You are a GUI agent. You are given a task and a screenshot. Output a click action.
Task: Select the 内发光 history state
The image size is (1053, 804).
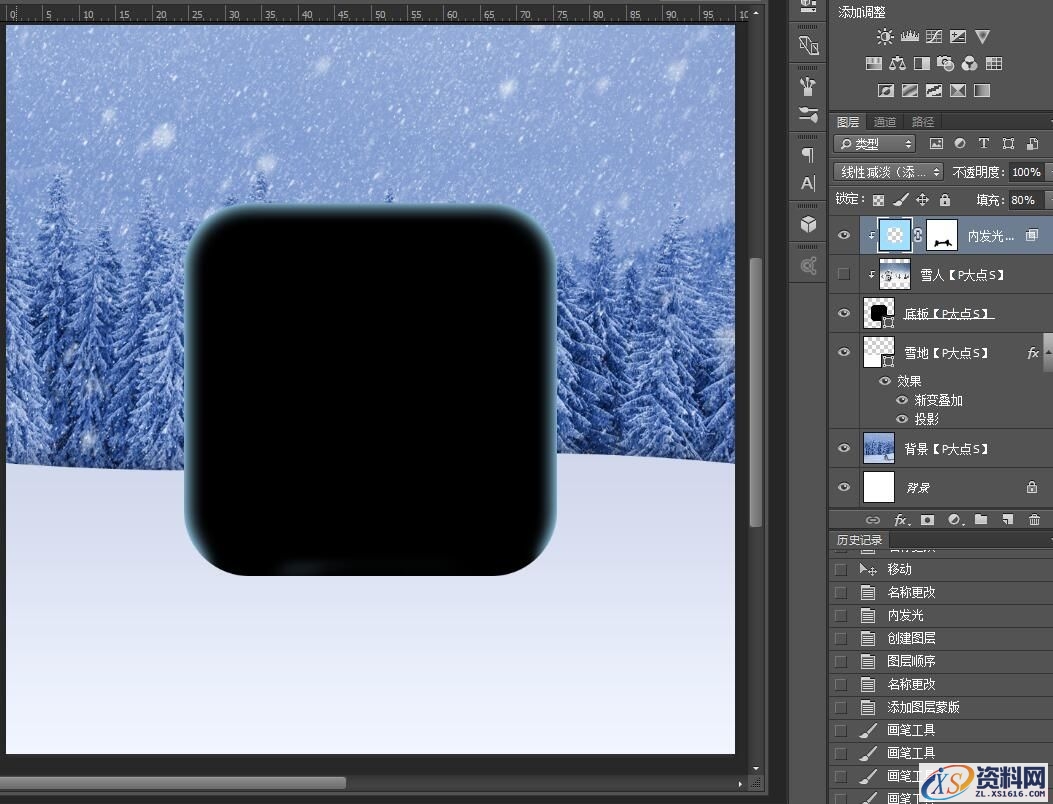(905, 615)
